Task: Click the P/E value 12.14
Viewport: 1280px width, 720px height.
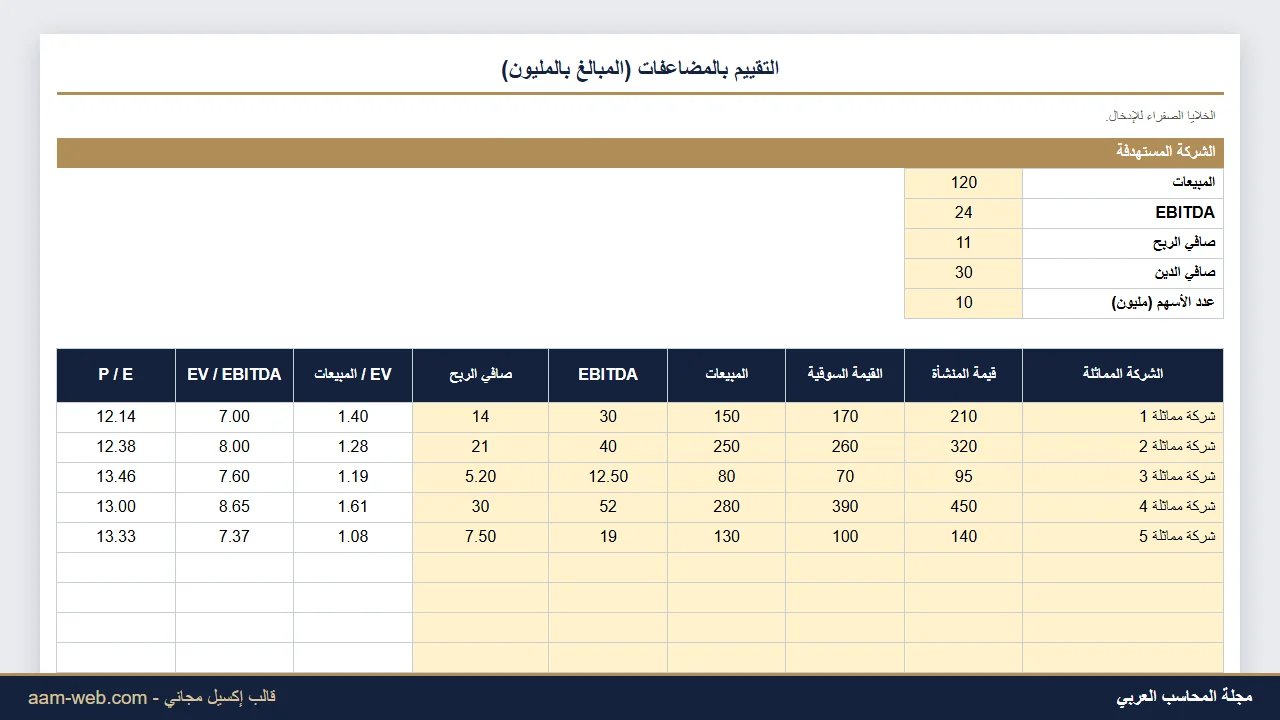Action: click(116, 417)
